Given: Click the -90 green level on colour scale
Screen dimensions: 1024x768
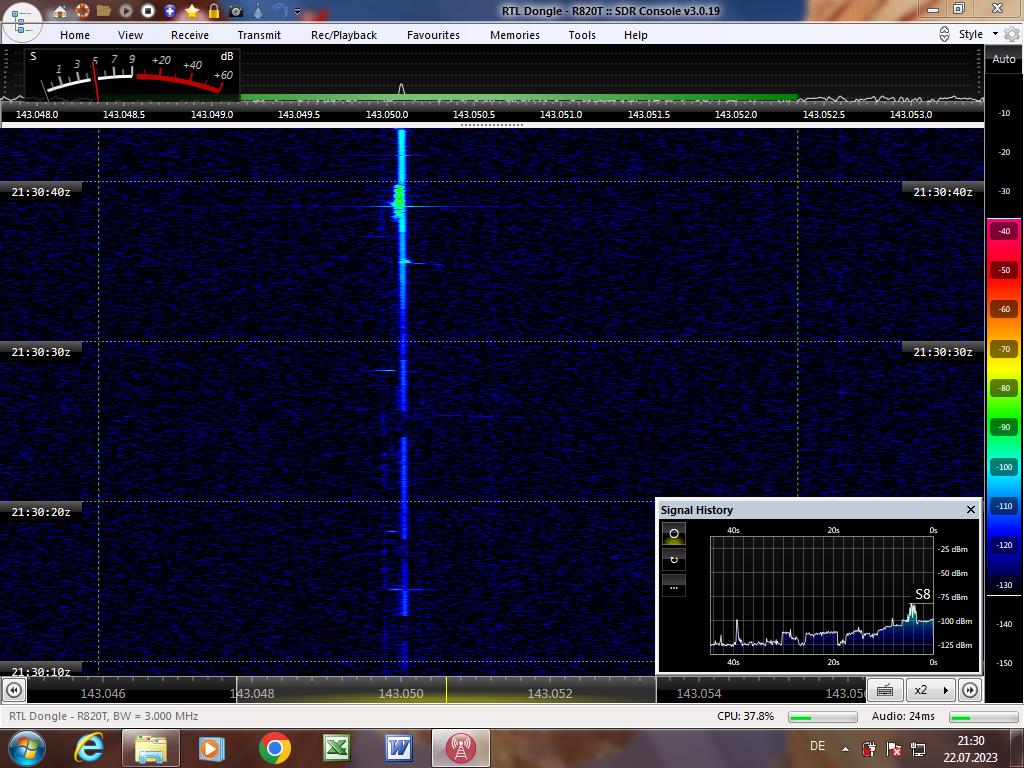Looking at the screenshot, I should [x=1004, y=427].
